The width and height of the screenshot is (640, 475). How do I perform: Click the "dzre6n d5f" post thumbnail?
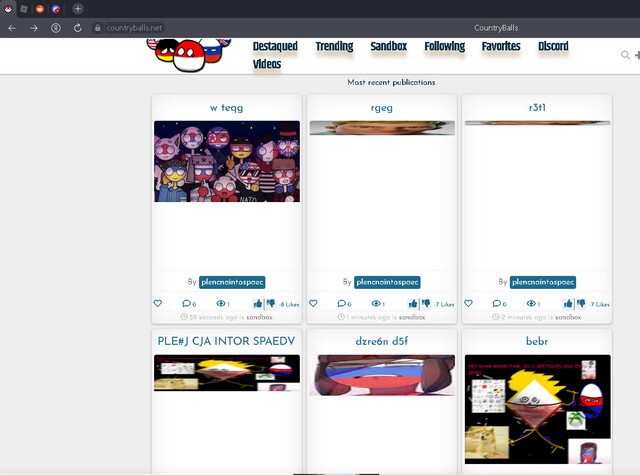(x=382, y=375)
